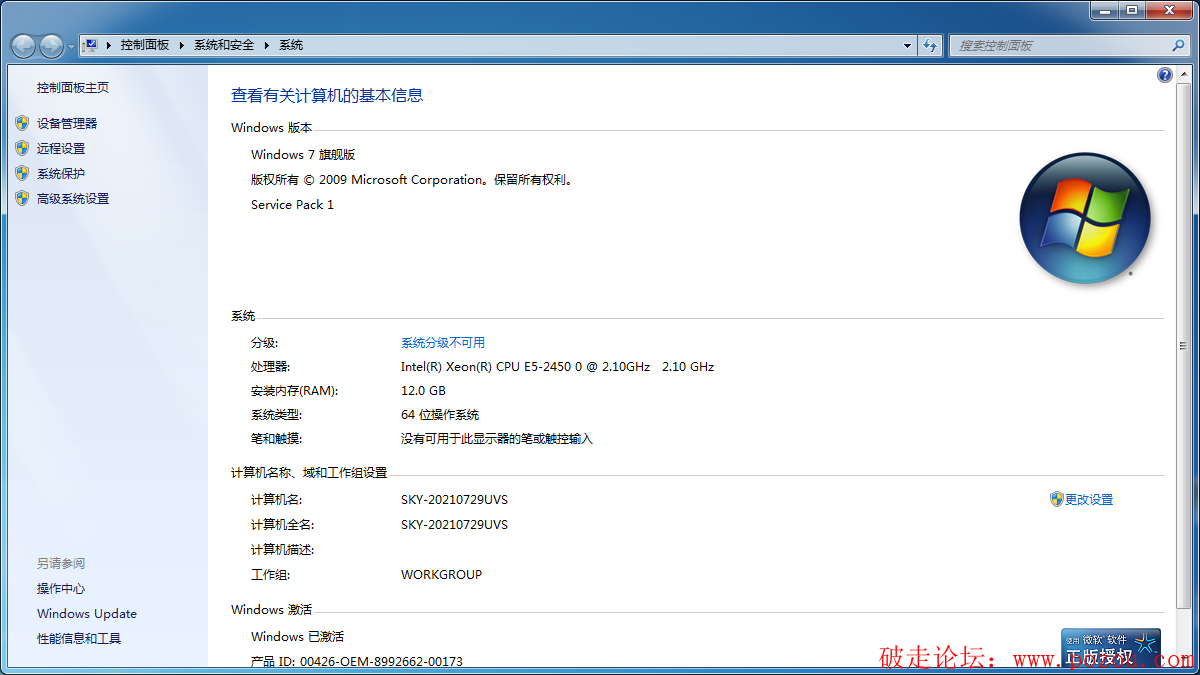The image size is (1200, 675).
Task: Click 更改设置 link
Action: [x=1089, y=500]
